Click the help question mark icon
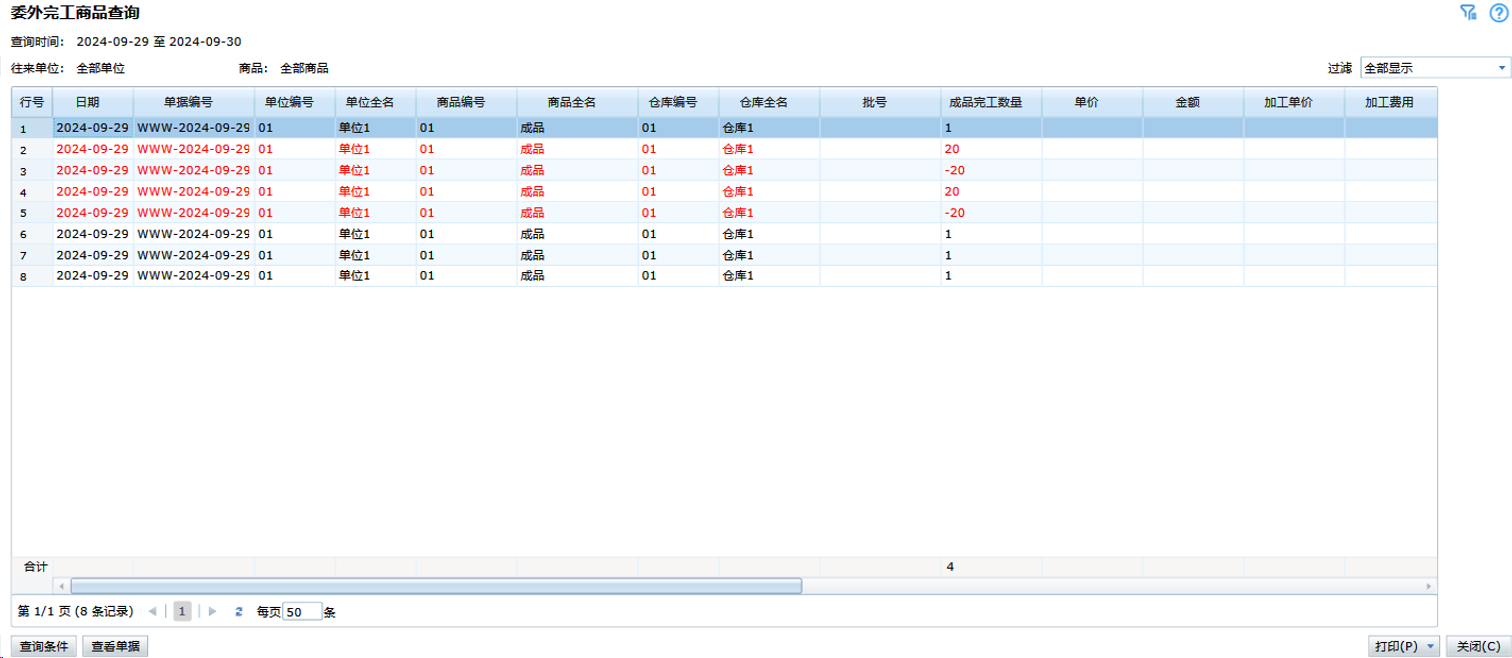The height and width of the screenshot is (658, 1512). click(x=1497, y=12)
